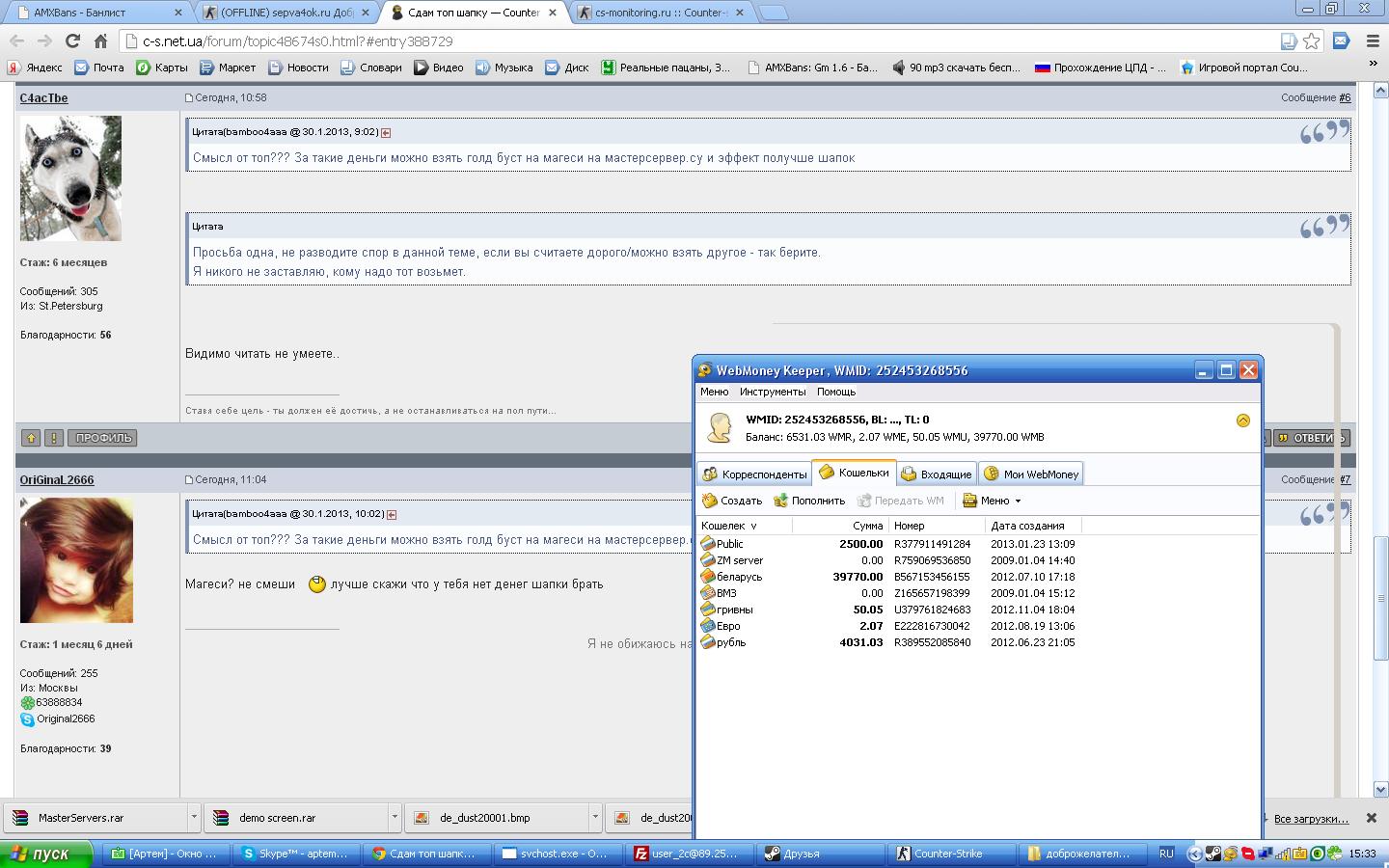Viewport: 1389px width, 868px height.
Task: Open the Windows пуск start menu
Action: click(x=46, y=854)
